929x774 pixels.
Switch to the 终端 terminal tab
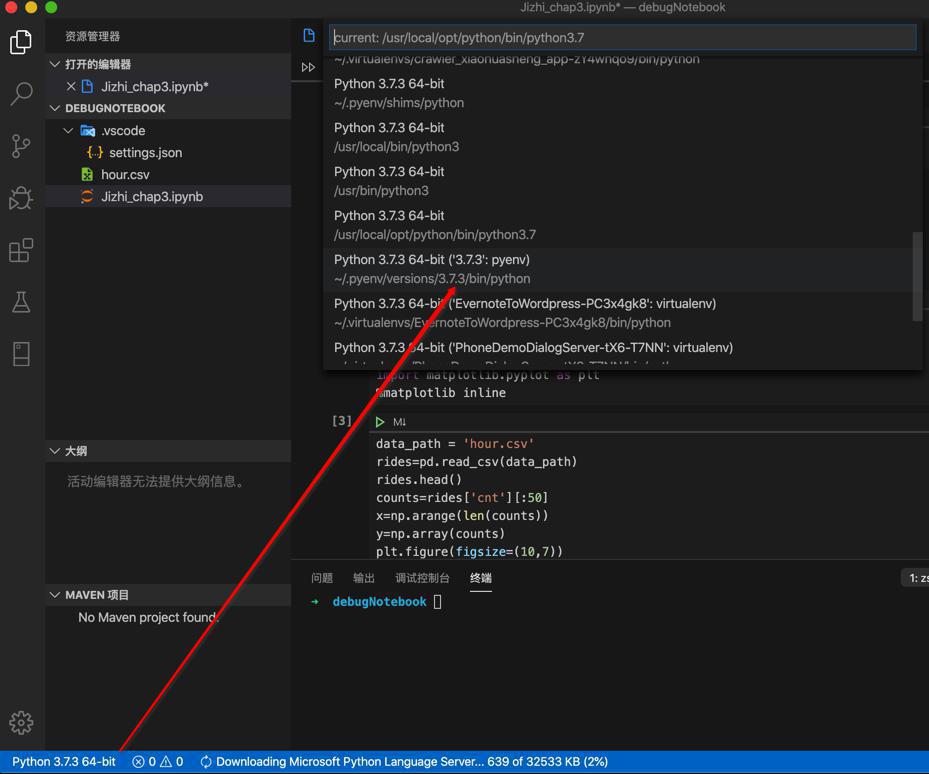tap(480, 578)
